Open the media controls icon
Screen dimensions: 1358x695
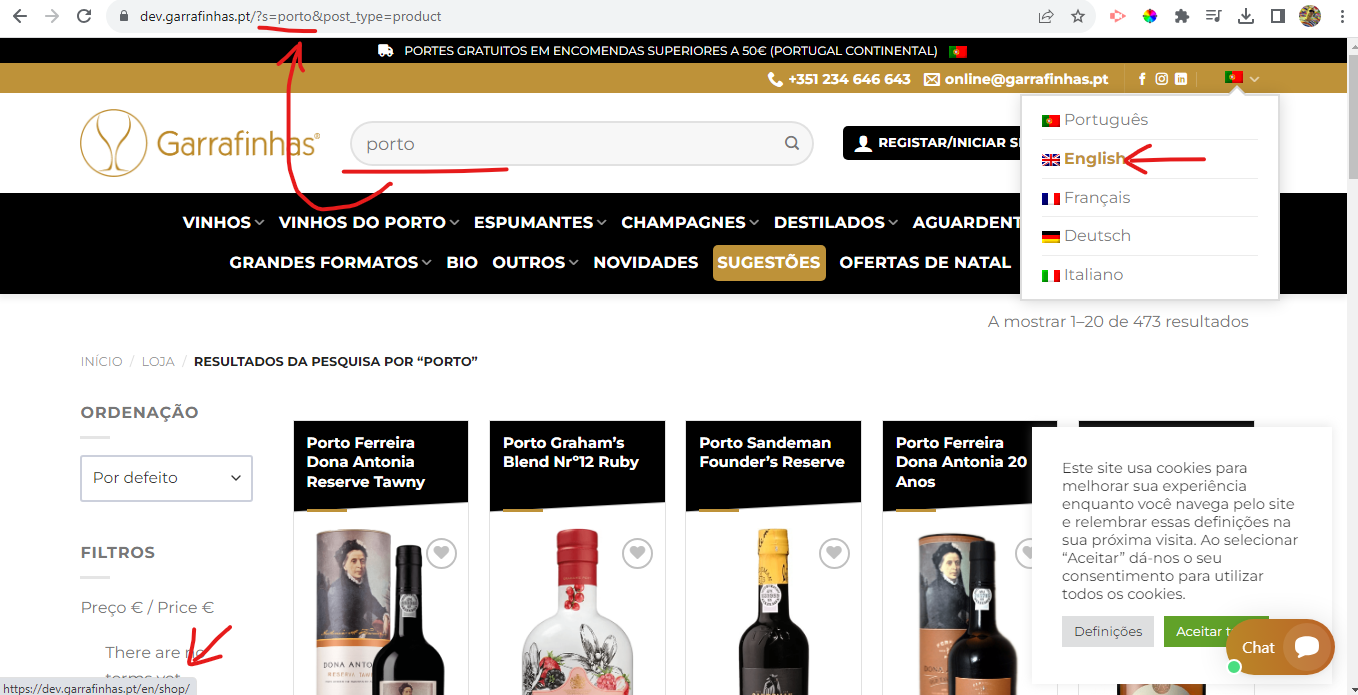click(1214, 16)
